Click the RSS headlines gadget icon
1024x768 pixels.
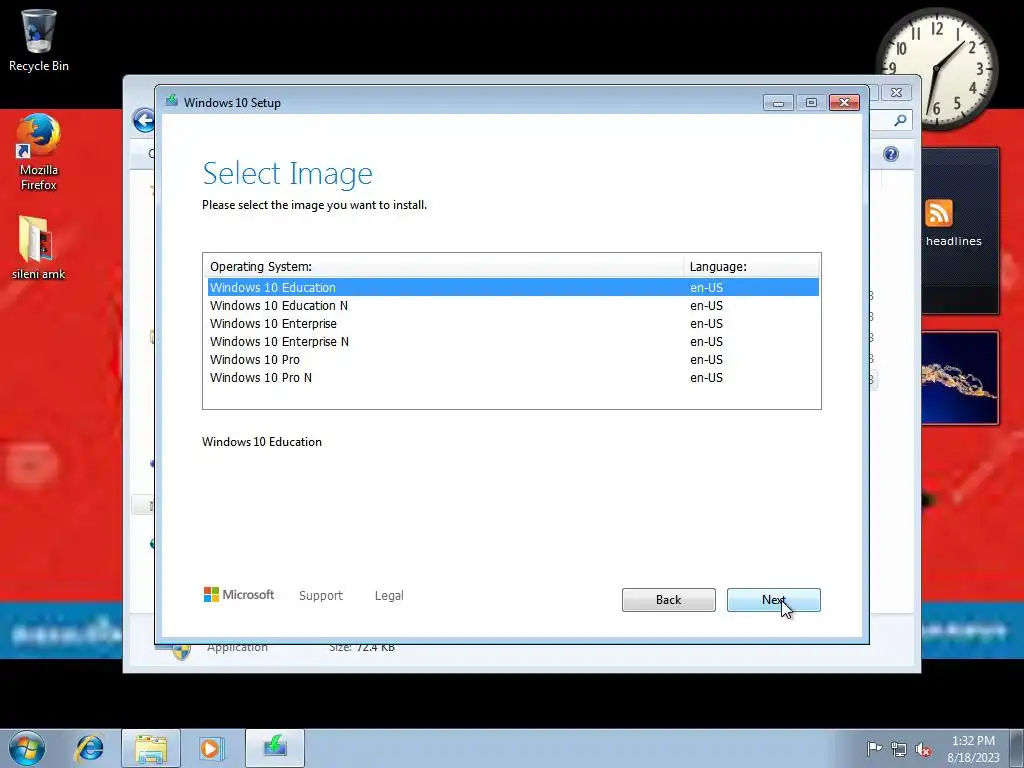[x=938, y=213]
